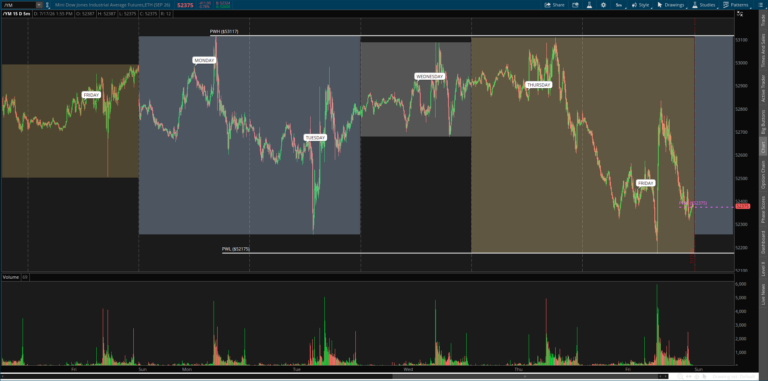Click the instrument name Mini Dow Jones text
The width and height of the screenshot is (768, 381).
point(112,5)
